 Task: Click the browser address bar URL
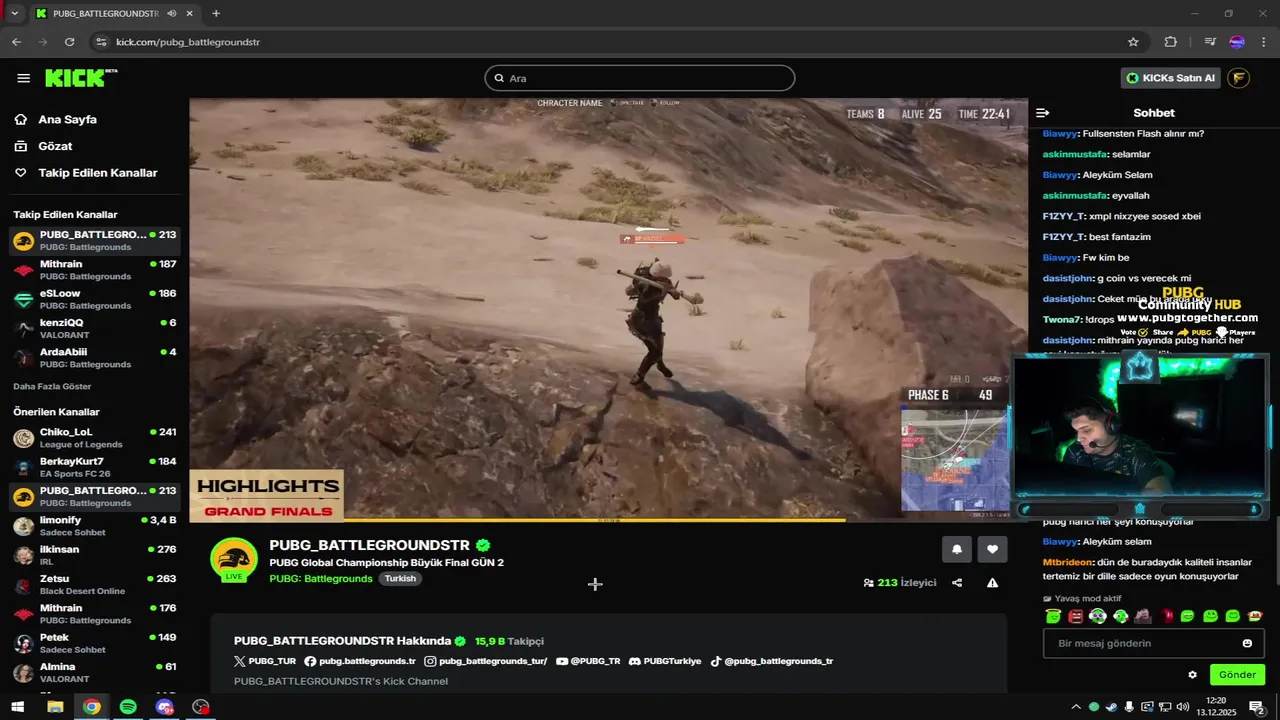(x=188, y=42)
